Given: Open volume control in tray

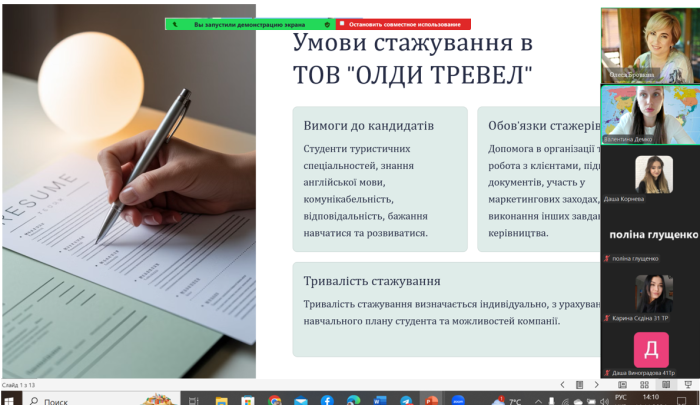Looking at the screenshot, I should pos(604,401).
